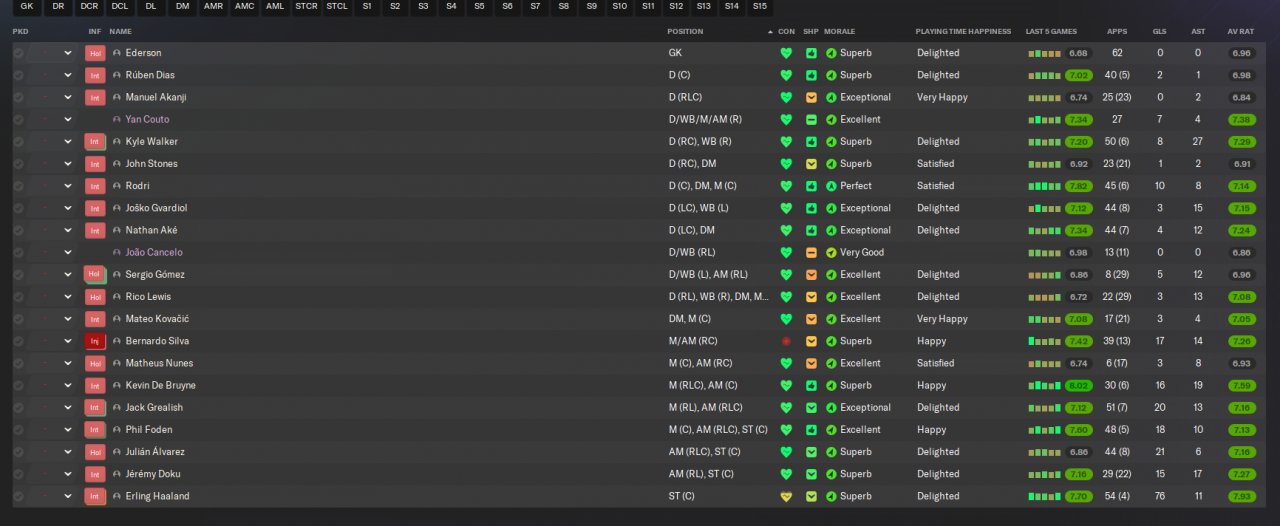This screenshot has width=1280, height=526.
Task: Select the STCL position button
Action: tap(337, 6)
